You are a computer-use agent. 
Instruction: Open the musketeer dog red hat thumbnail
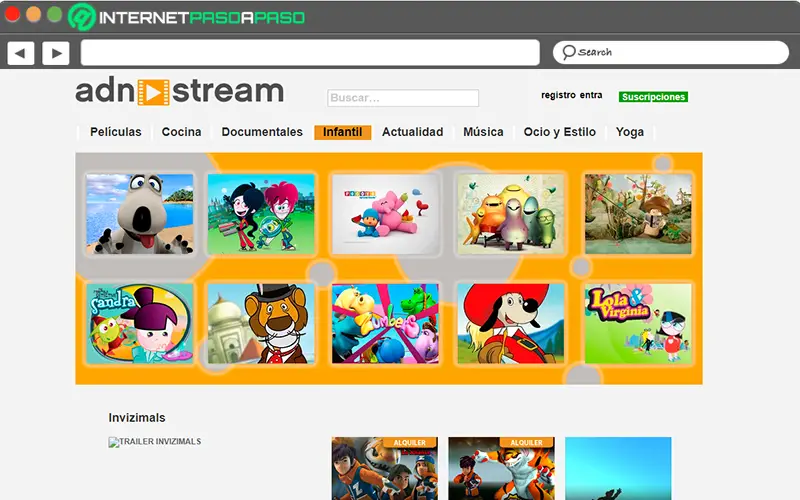coord(511,324)
